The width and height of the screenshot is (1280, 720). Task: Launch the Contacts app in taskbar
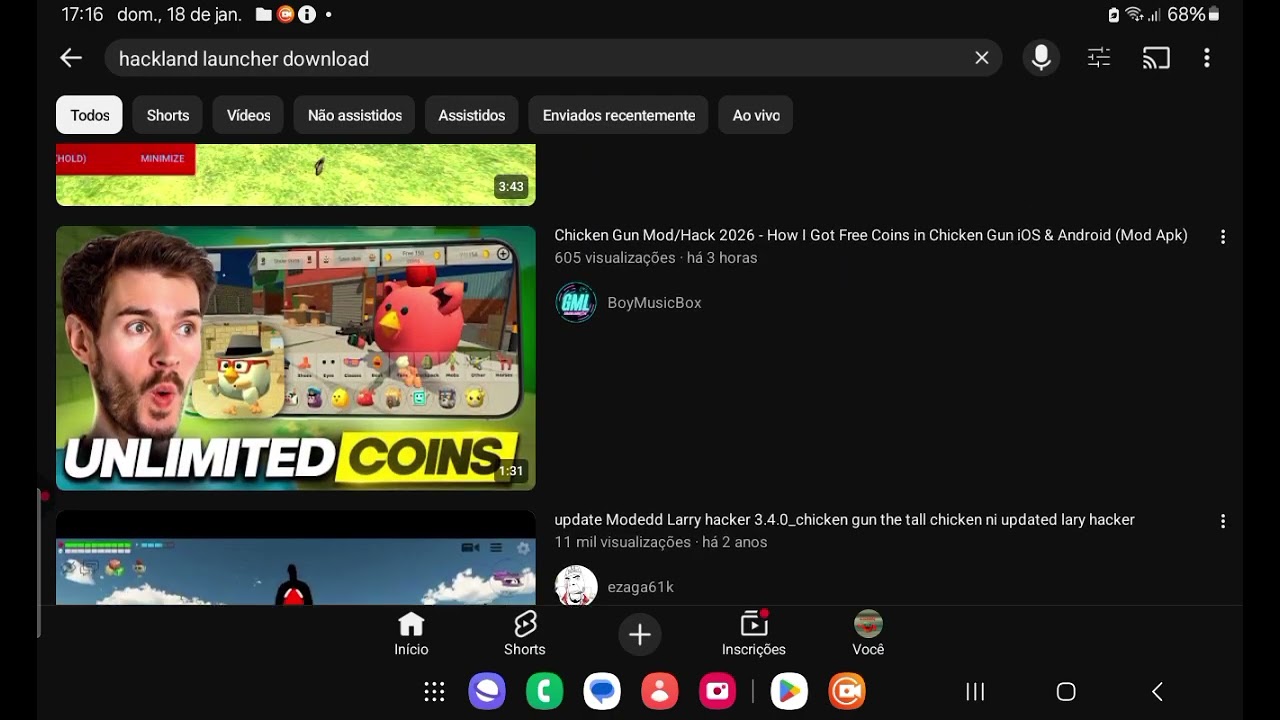(x=660, y=691)
